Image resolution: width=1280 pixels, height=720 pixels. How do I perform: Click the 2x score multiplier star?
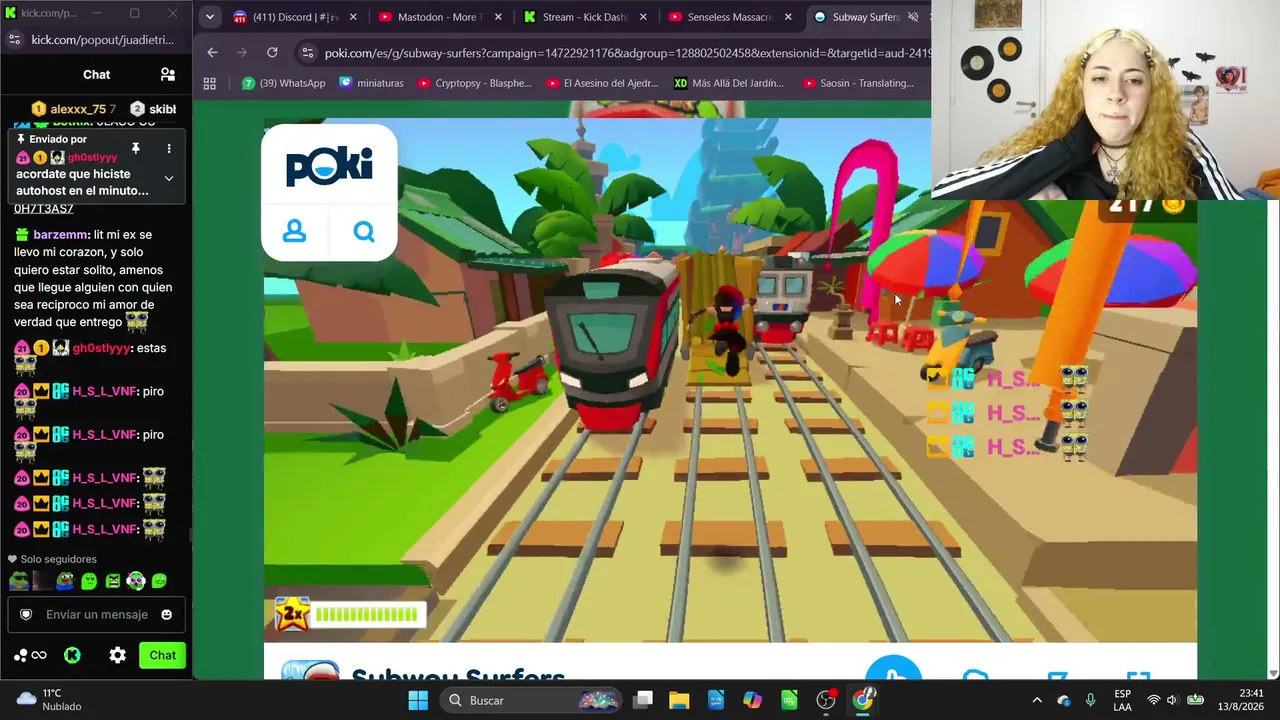(x=291, y=615)
